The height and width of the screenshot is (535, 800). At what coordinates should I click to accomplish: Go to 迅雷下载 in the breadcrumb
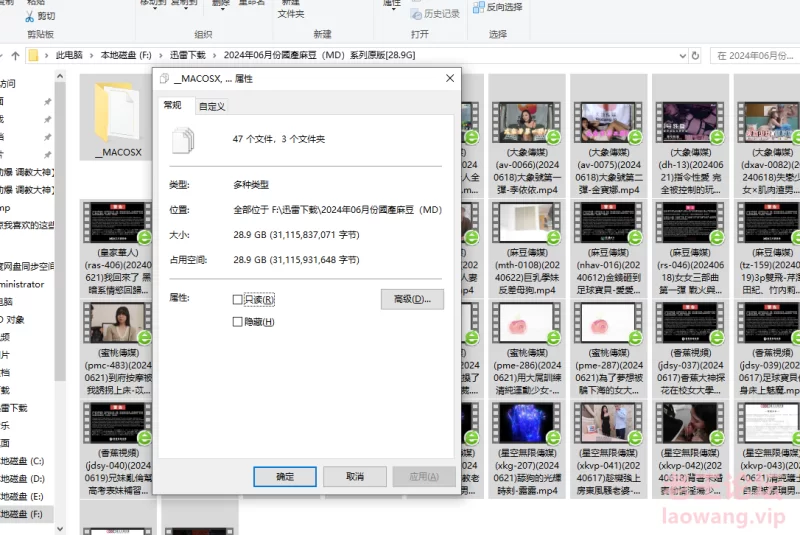pos(188,55)
